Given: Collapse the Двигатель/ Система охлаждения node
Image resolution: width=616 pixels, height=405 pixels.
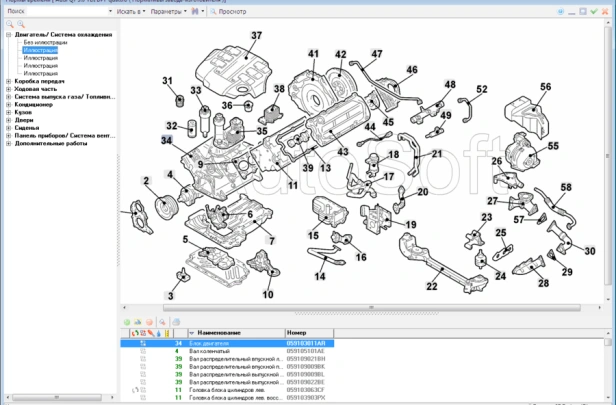Looking at the screenshot, I should coord(9,35).
